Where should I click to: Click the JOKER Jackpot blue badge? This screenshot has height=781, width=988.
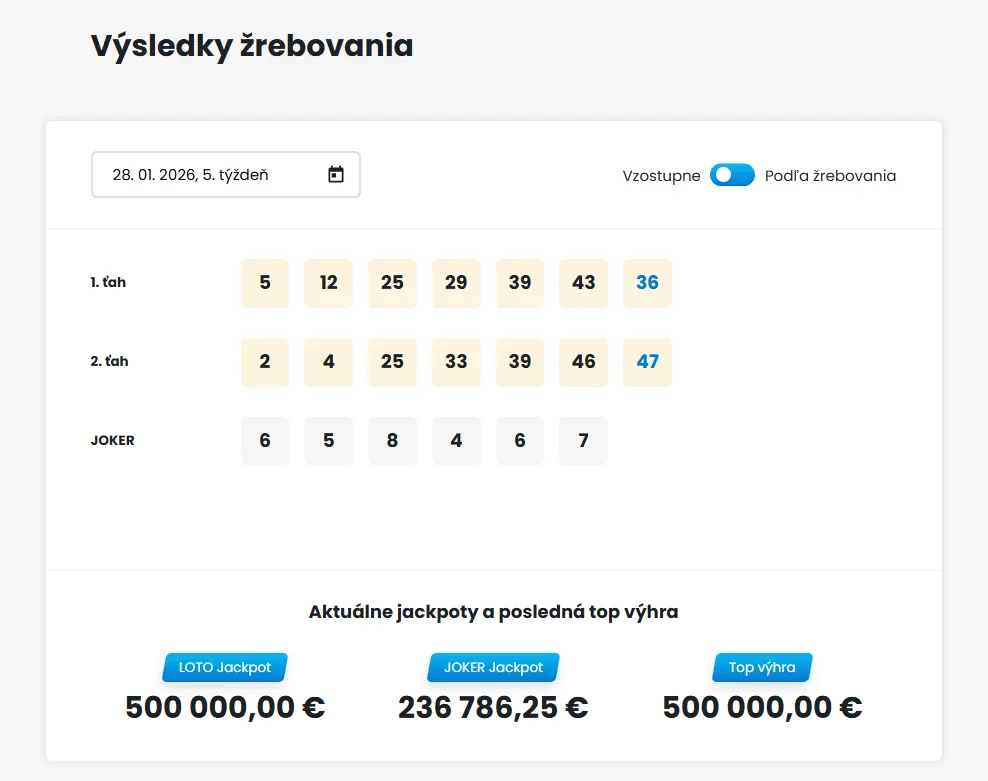tap(492, 667)
